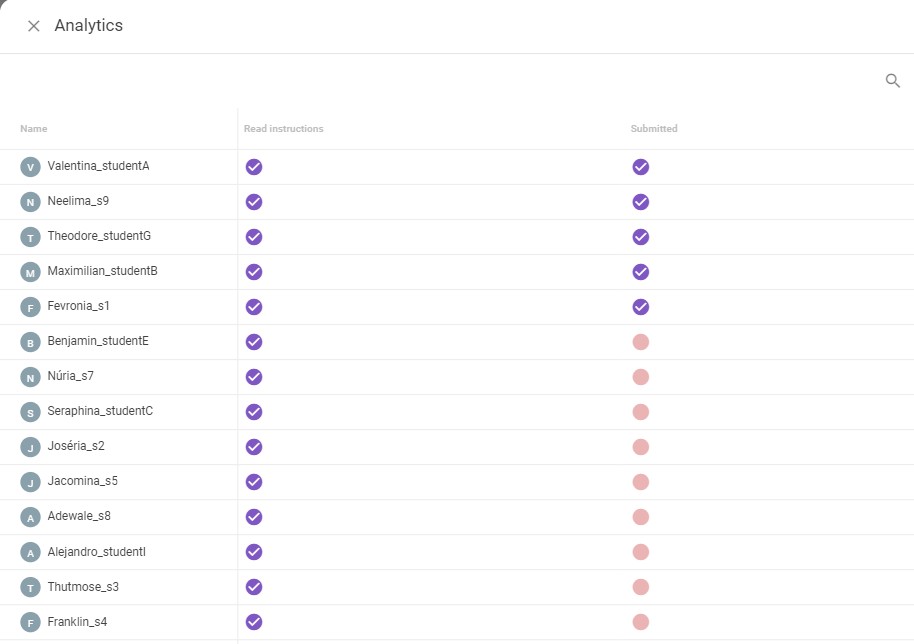Click Núria_s7's pink Submitted status dot
Screen dimensions: 914x644
click(x=641, y=377)
